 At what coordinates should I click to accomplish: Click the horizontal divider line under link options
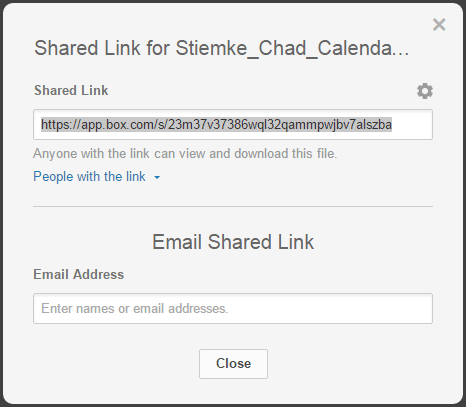(x=233, y=207)
